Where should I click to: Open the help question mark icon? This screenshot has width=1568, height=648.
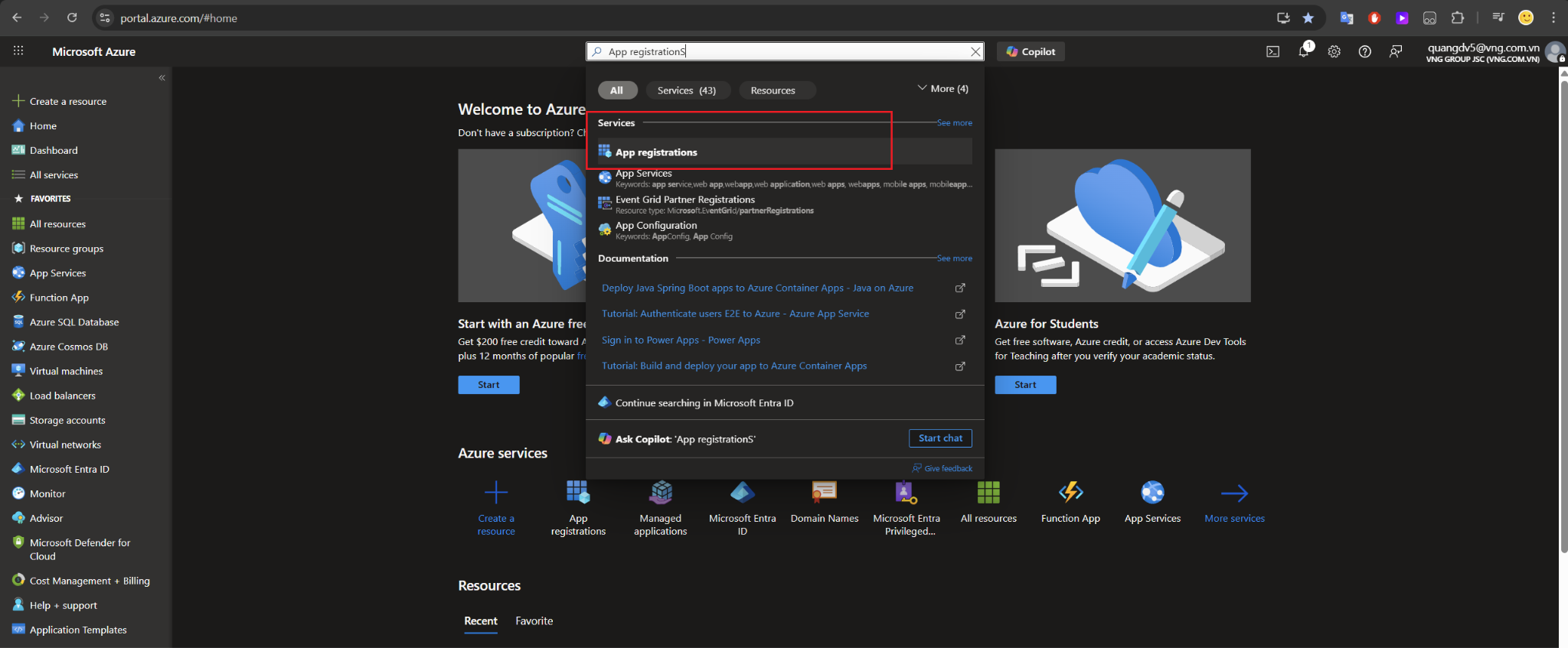click(x=1364, y=52)
